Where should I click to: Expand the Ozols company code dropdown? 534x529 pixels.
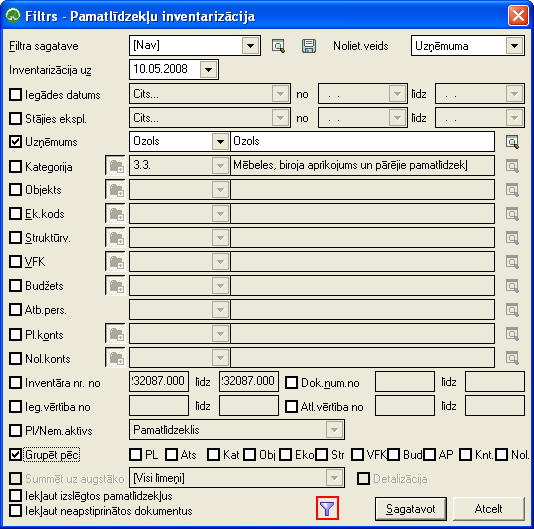220,141
